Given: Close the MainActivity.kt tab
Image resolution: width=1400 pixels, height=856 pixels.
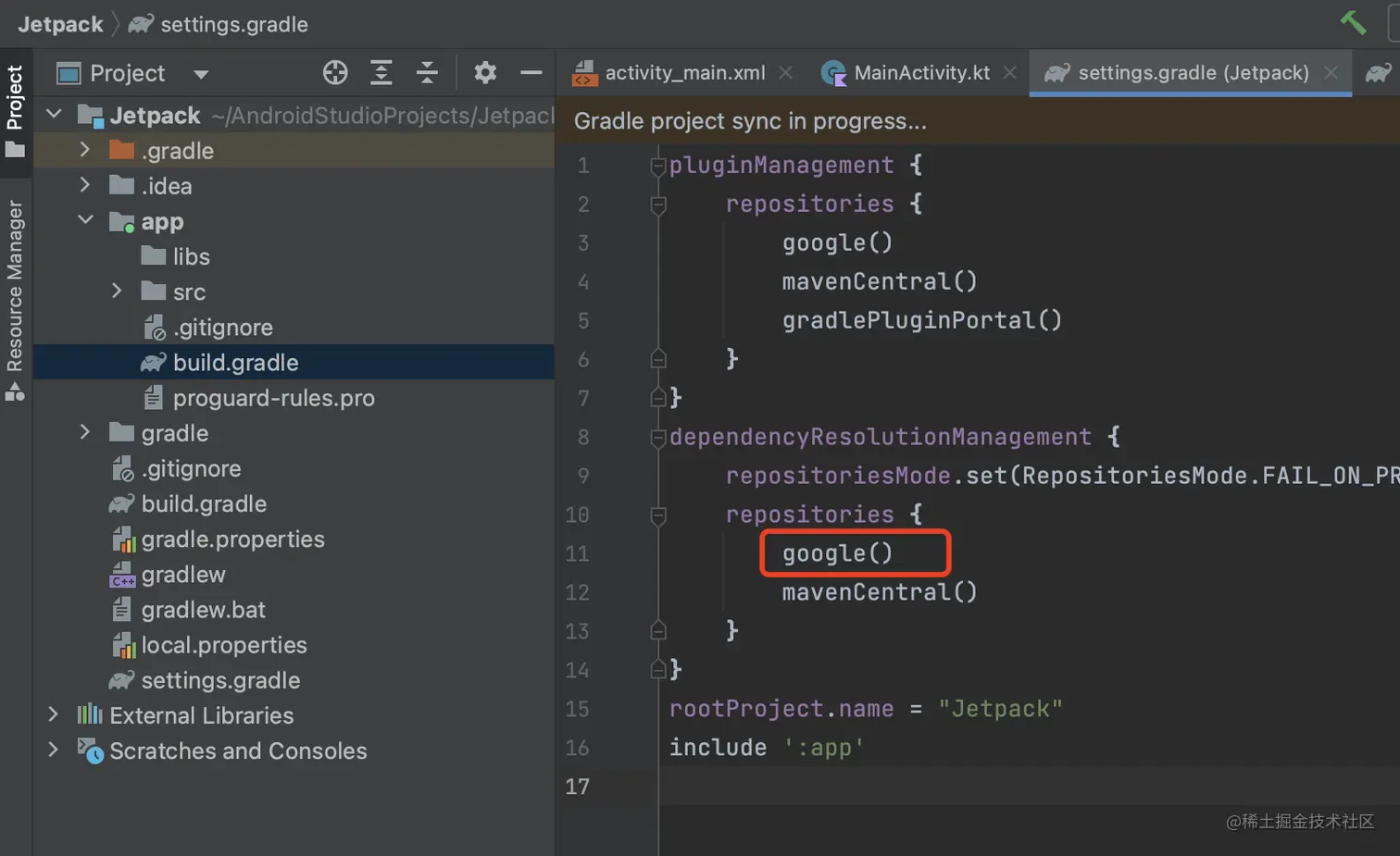Looking at the screenshot, I should 1010,72.
